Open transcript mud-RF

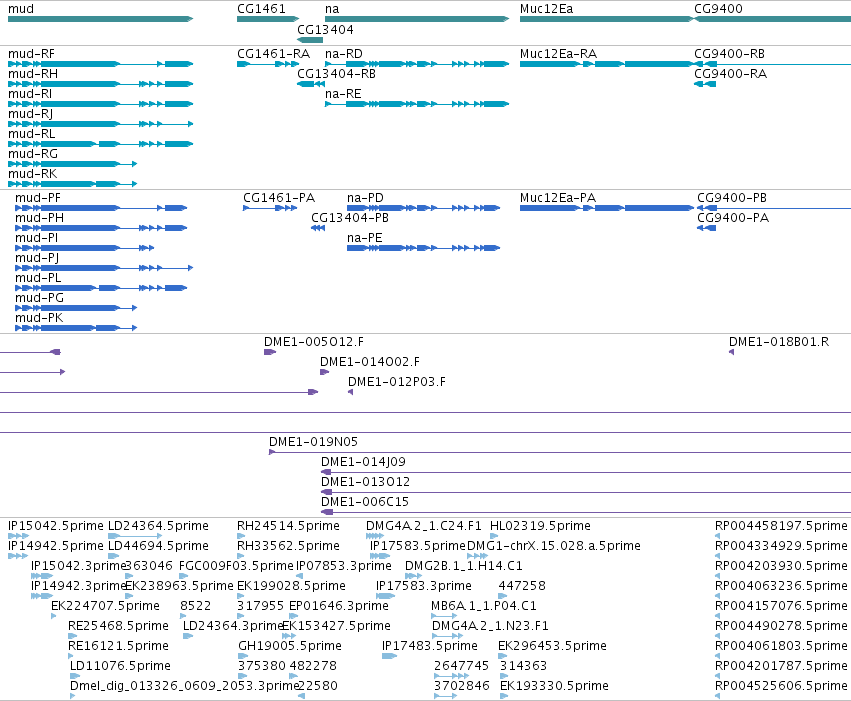(x=100, y=64)
